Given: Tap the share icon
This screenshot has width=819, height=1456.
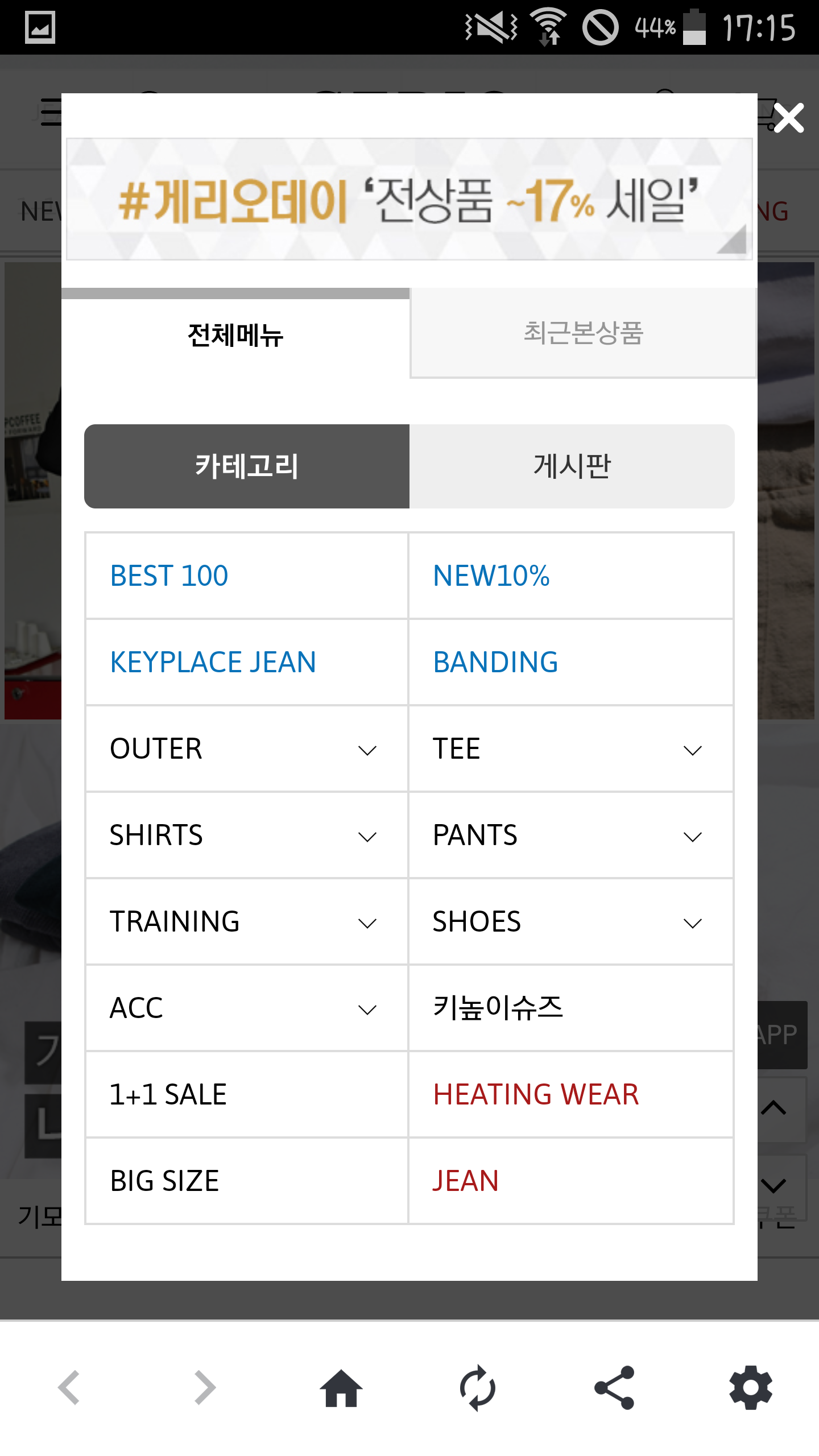Looking at the screenshot, I should [614, 1388].
